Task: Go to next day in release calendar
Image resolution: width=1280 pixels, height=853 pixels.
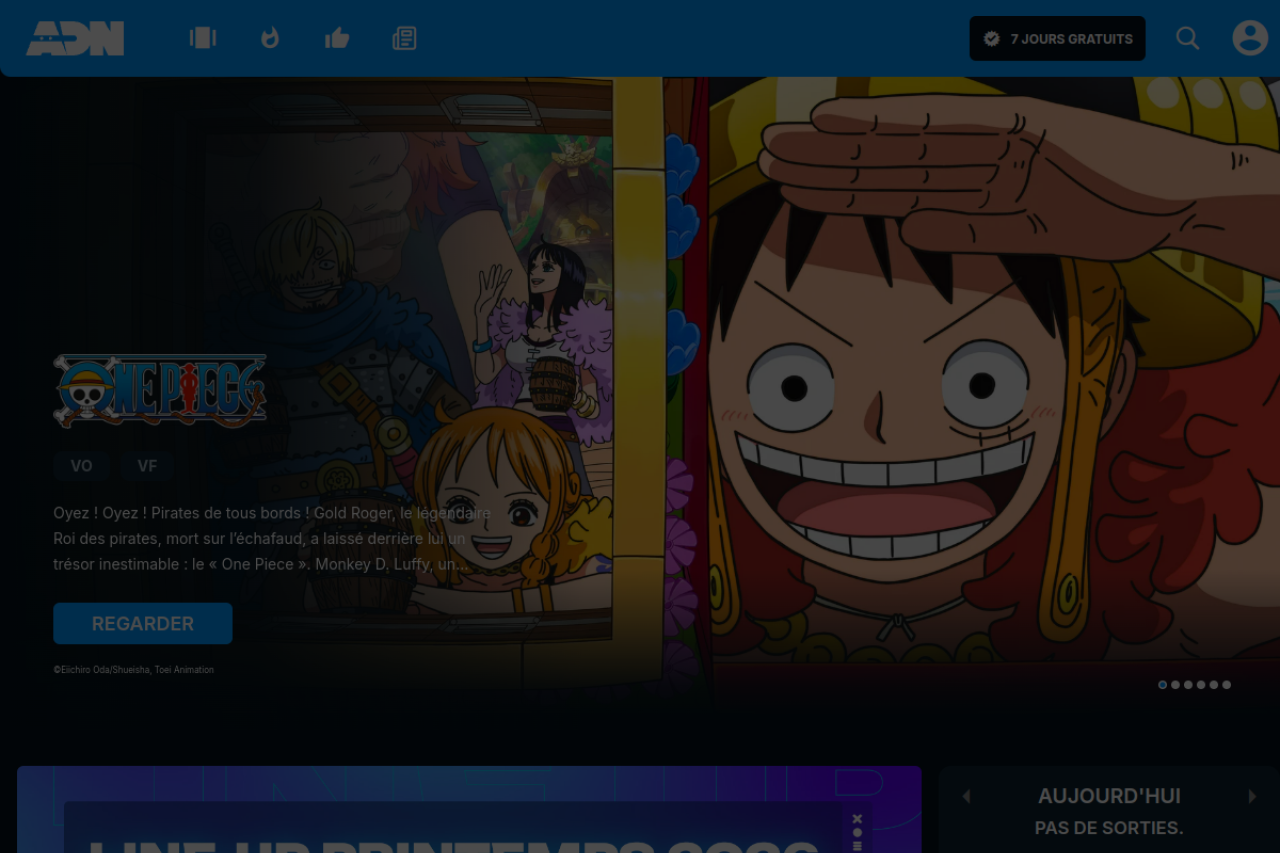Action: tap(1252, 796)
